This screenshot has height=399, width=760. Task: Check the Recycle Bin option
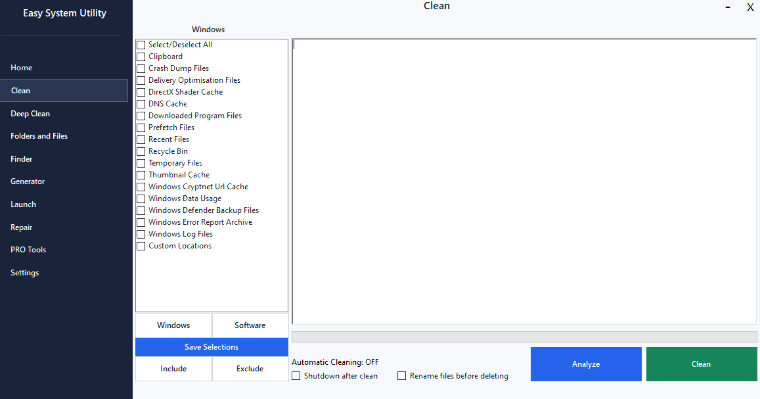[x=141, y=151]
